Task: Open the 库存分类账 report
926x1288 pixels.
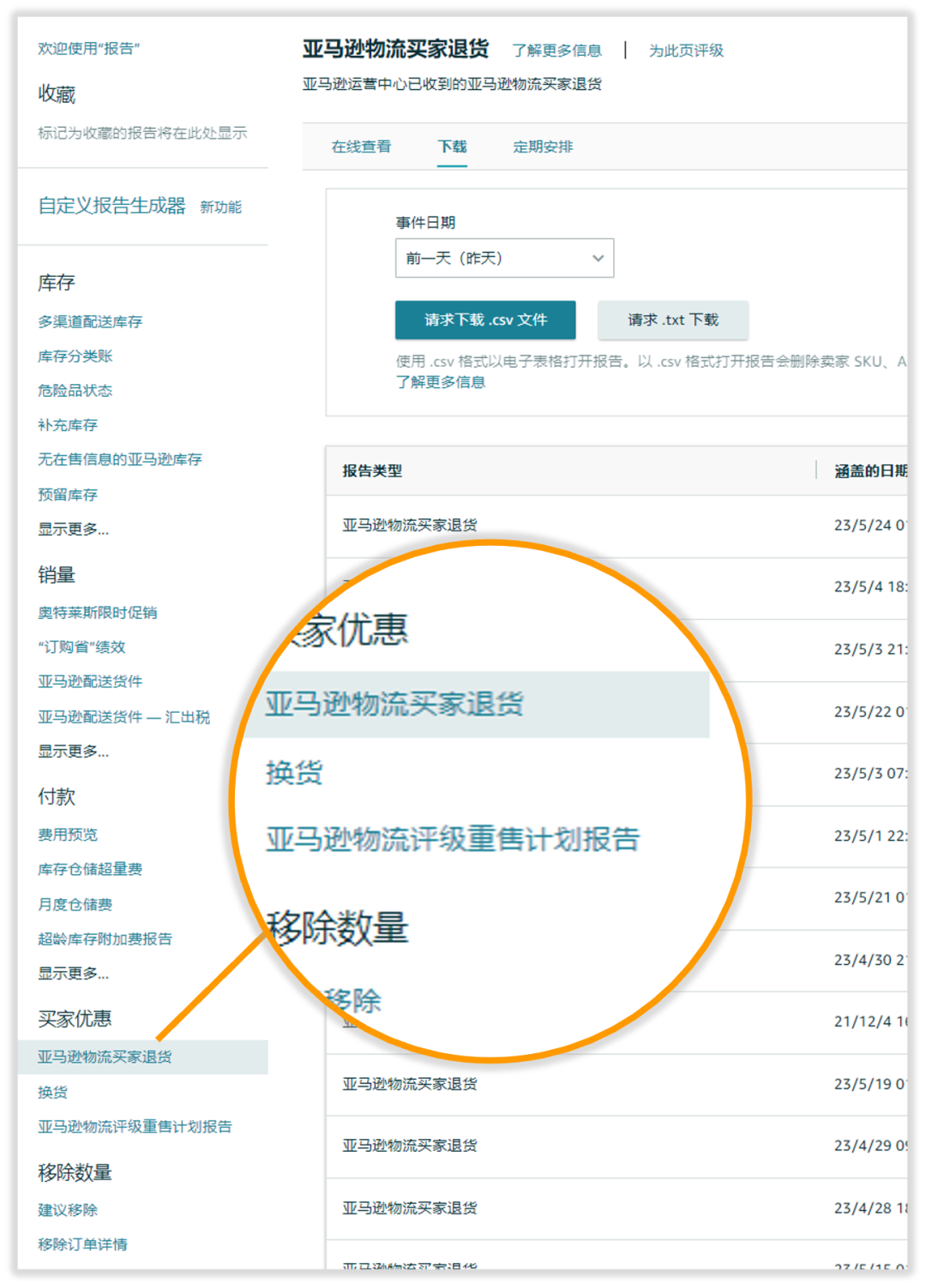Action: pyautogui.click(x=75, y=356)
